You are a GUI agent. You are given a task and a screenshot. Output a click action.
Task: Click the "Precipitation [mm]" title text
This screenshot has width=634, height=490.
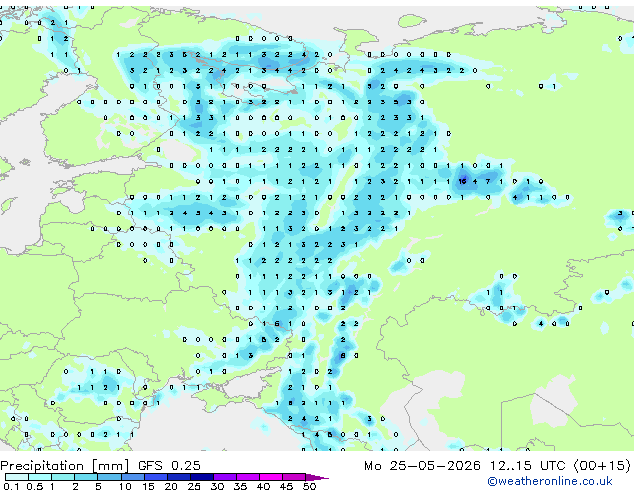pos(65,466)
